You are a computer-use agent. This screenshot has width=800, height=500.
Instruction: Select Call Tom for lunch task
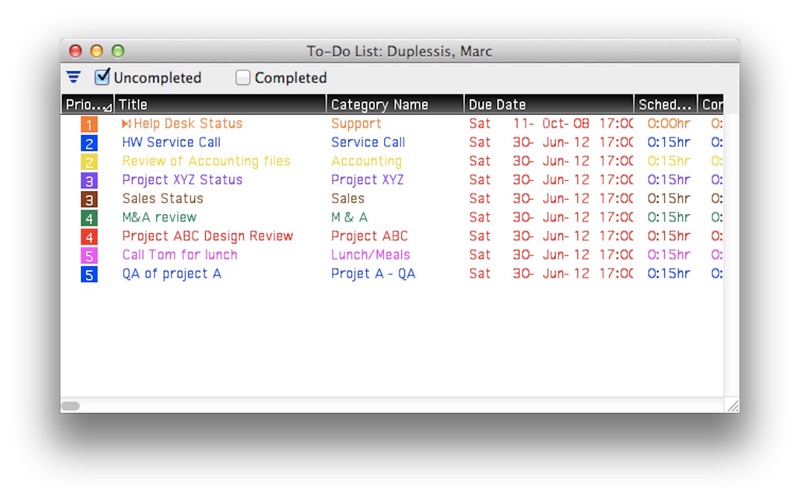coord(180,255)
